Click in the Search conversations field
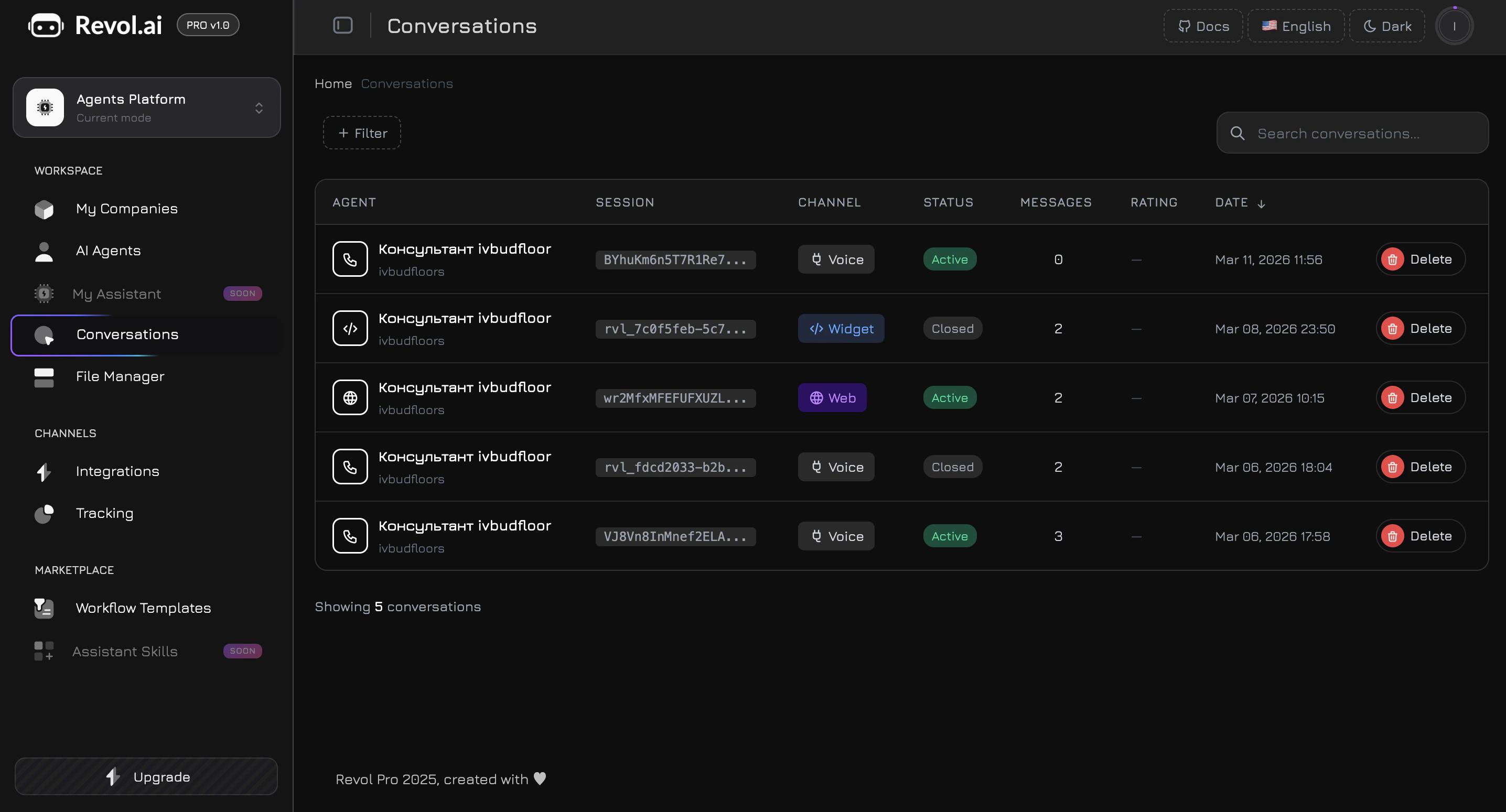The width and height of the screenshot is (1506, 812). [x=1352, y=133]
